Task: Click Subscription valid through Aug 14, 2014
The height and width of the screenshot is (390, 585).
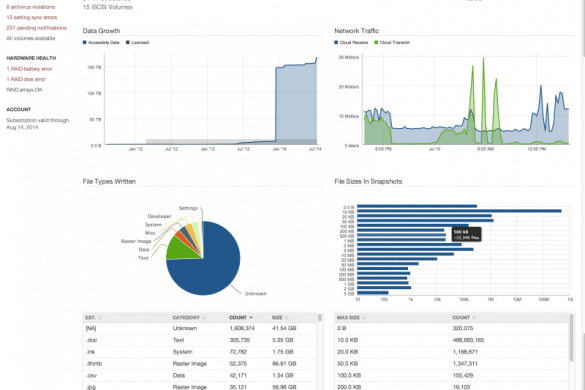Action: (38, 124)
